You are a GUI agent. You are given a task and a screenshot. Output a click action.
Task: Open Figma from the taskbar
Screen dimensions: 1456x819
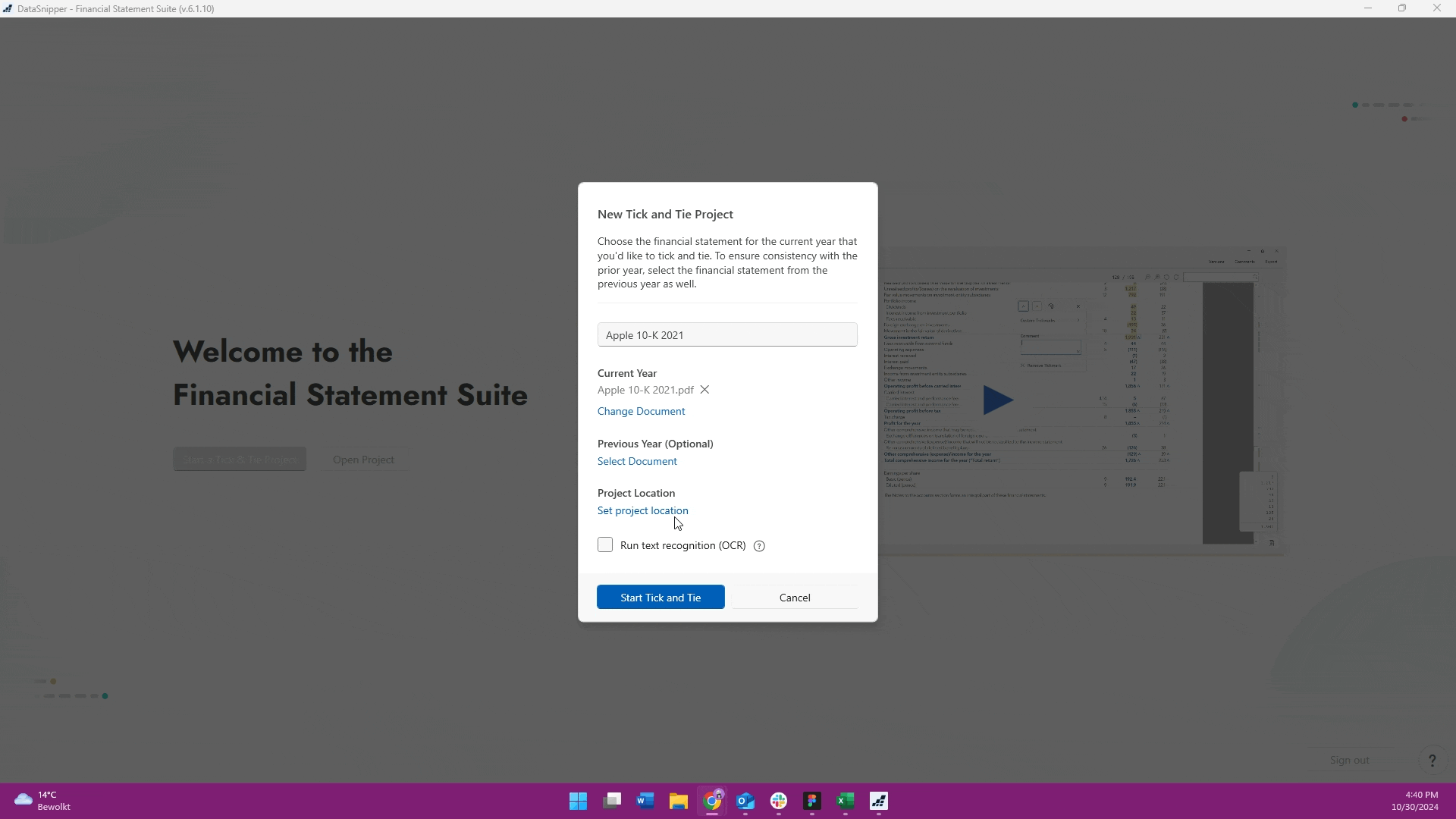[812, 801]
